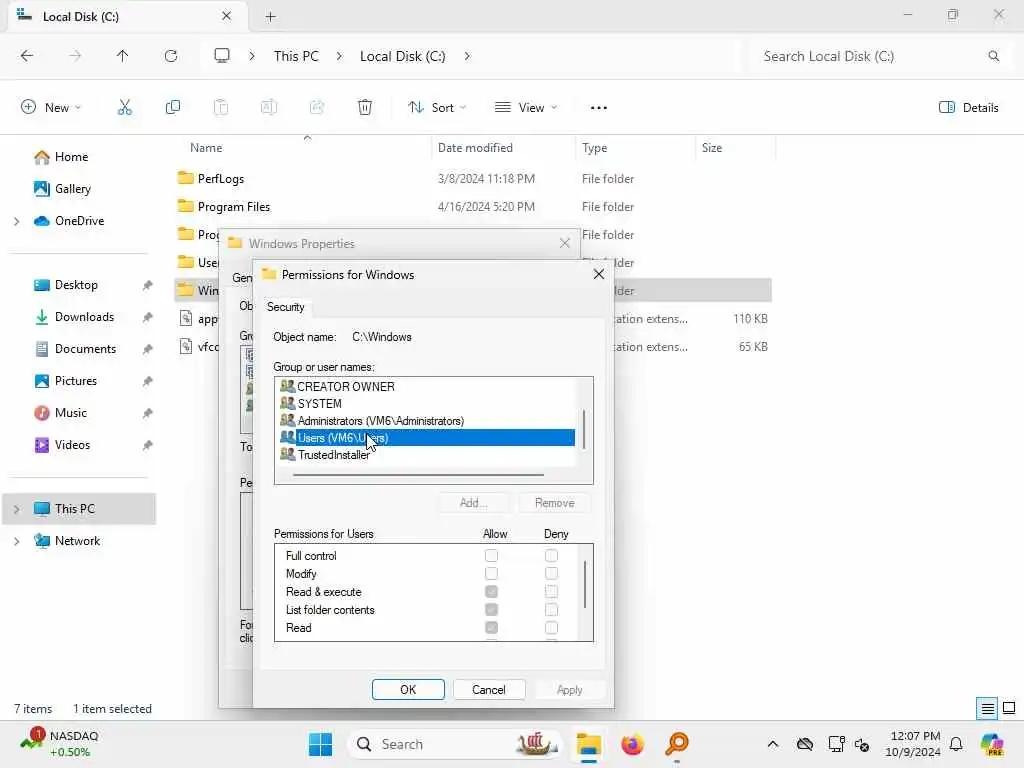
Task: Open the Program Files folder
Action: point(234,207)
